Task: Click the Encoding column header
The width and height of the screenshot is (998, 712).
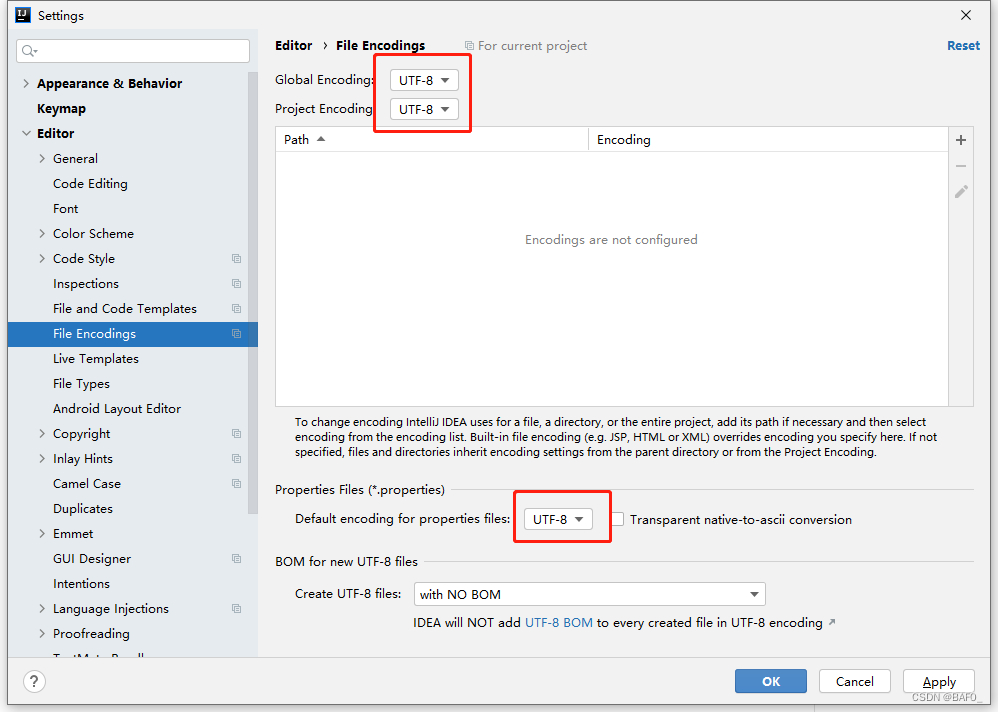Action: click(768, 139)
